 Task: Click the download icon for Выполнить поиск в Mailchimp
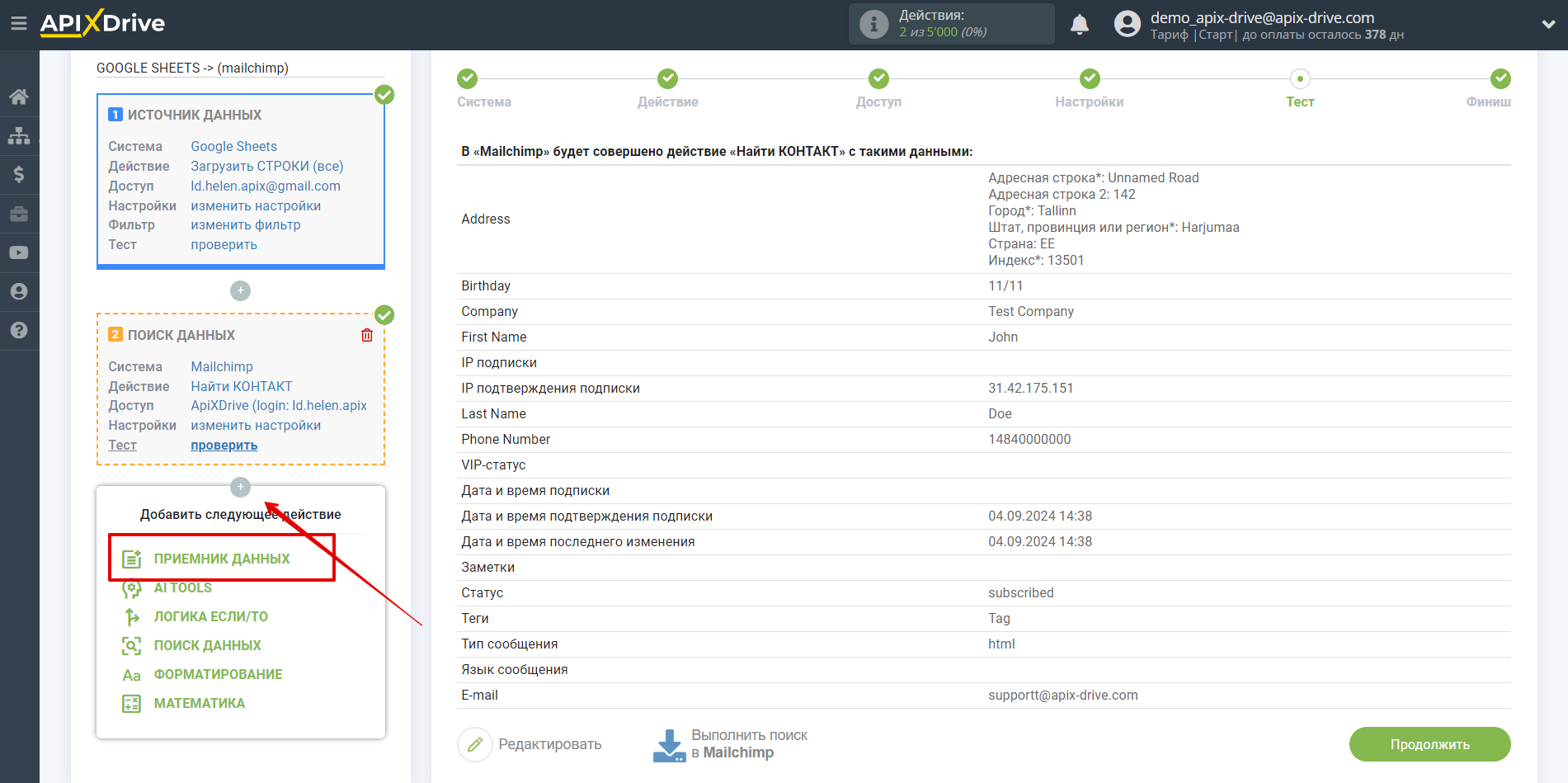[x=669, y=745]
